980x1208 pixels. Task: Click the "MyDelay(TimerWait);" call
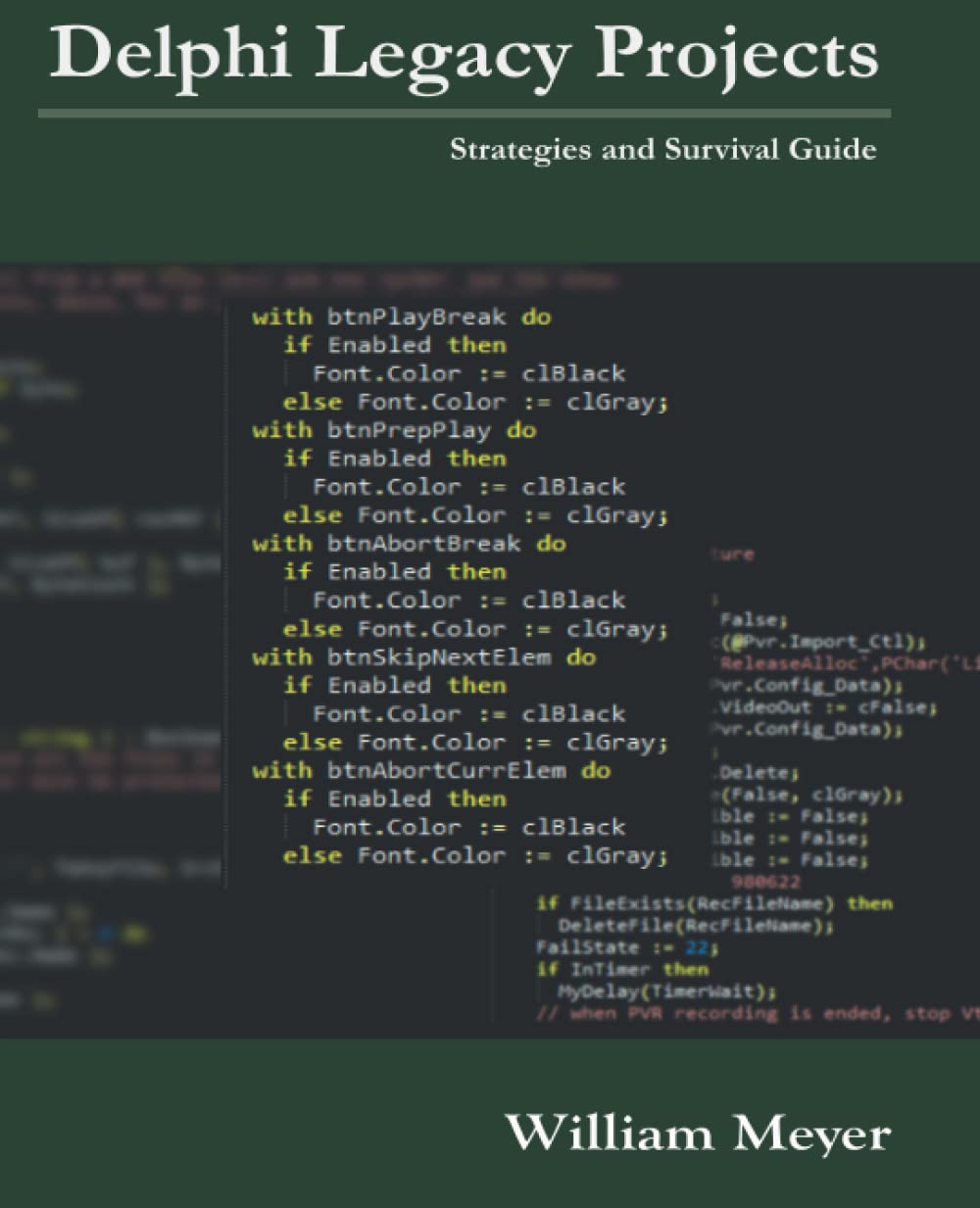click(666, 991)
